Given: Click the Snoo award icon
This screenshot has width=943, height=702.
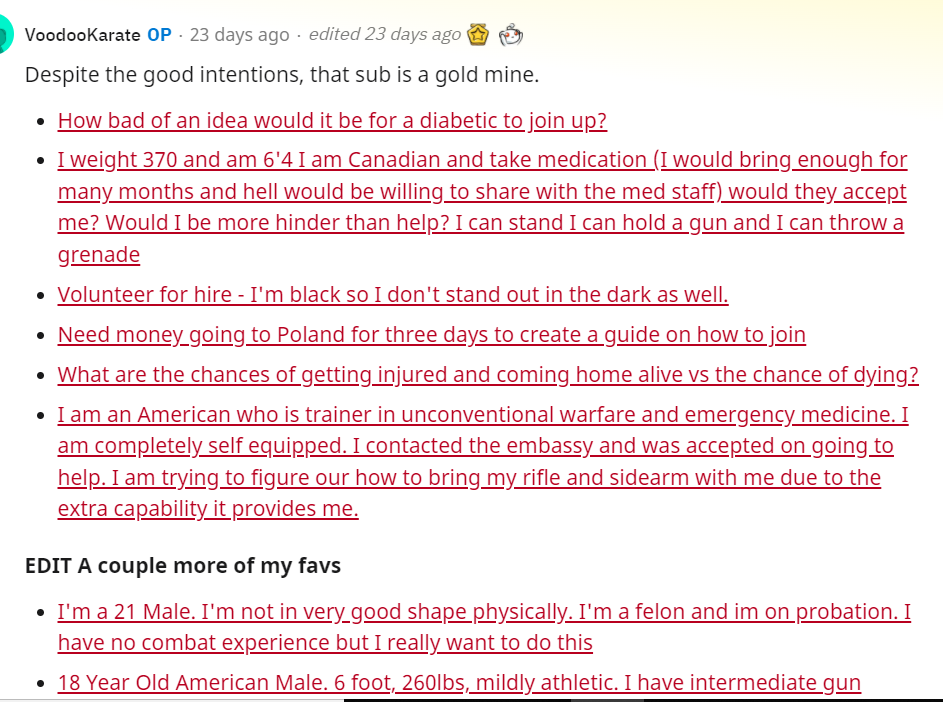Looking at the screenshot, I should (511, 35).
